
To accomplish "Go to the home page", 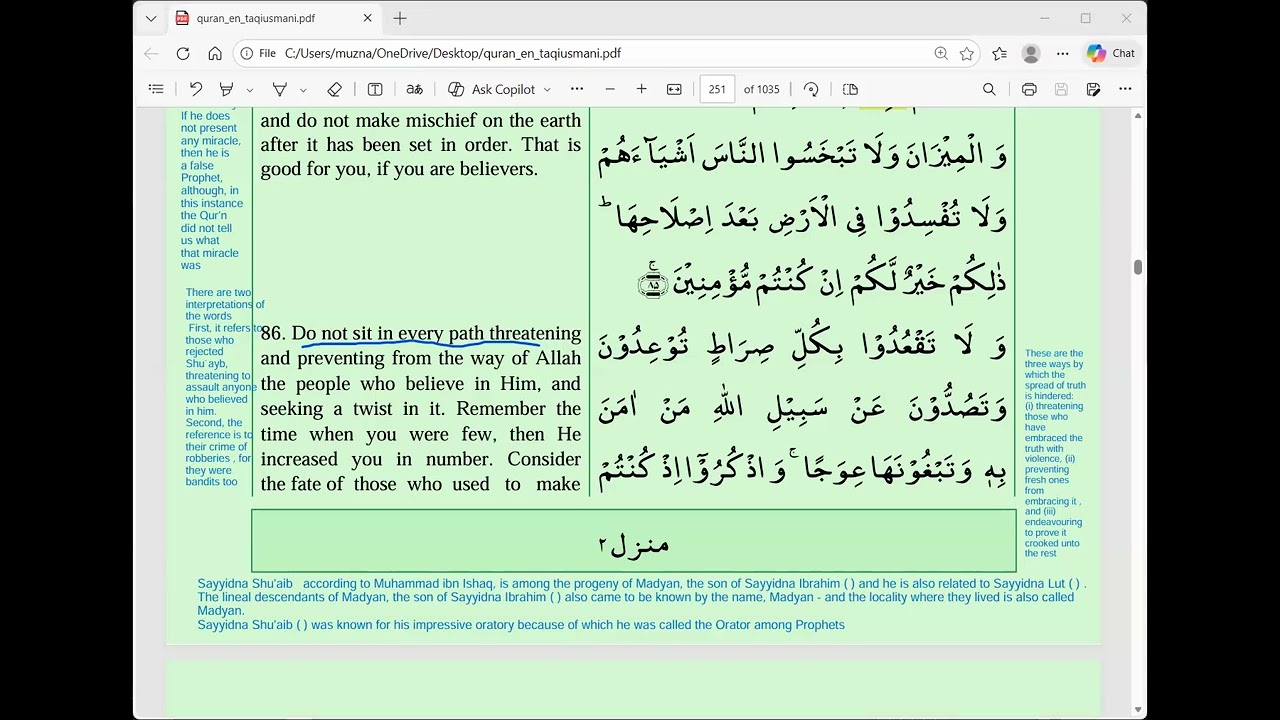I will [215, 53].
